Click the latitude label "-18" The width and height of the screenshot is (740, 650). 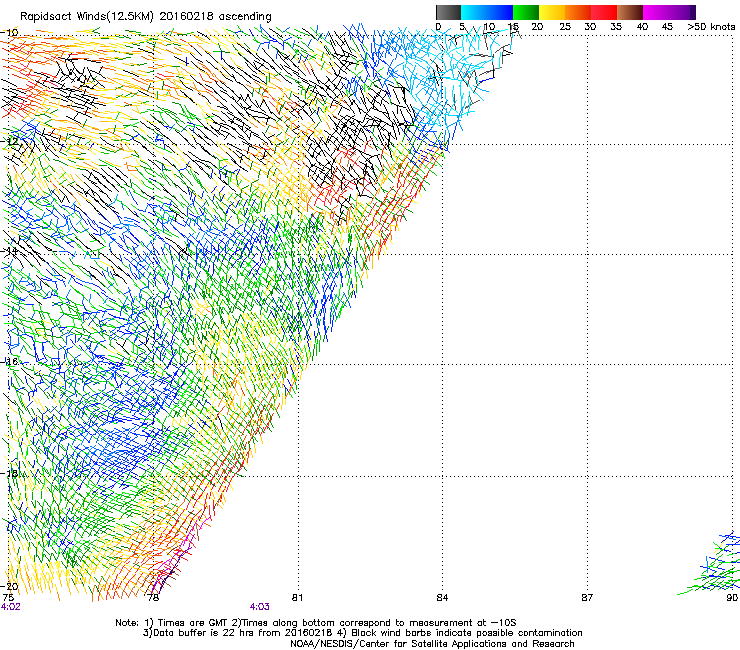(10, 473)
